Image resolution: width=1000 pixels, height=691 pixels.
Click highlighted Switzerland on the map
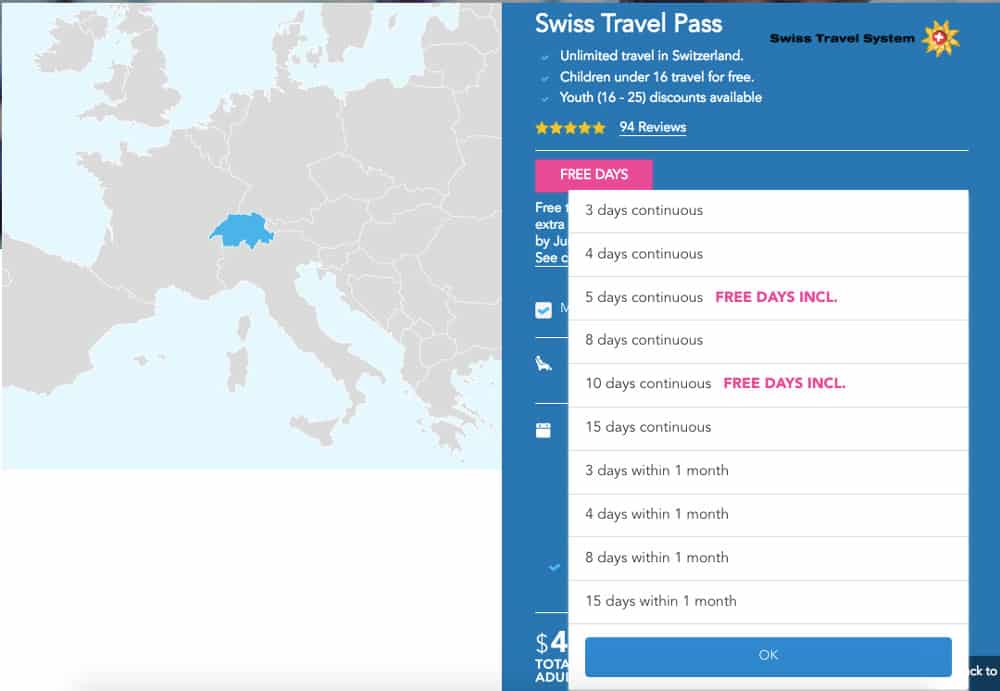pos(242,230)
